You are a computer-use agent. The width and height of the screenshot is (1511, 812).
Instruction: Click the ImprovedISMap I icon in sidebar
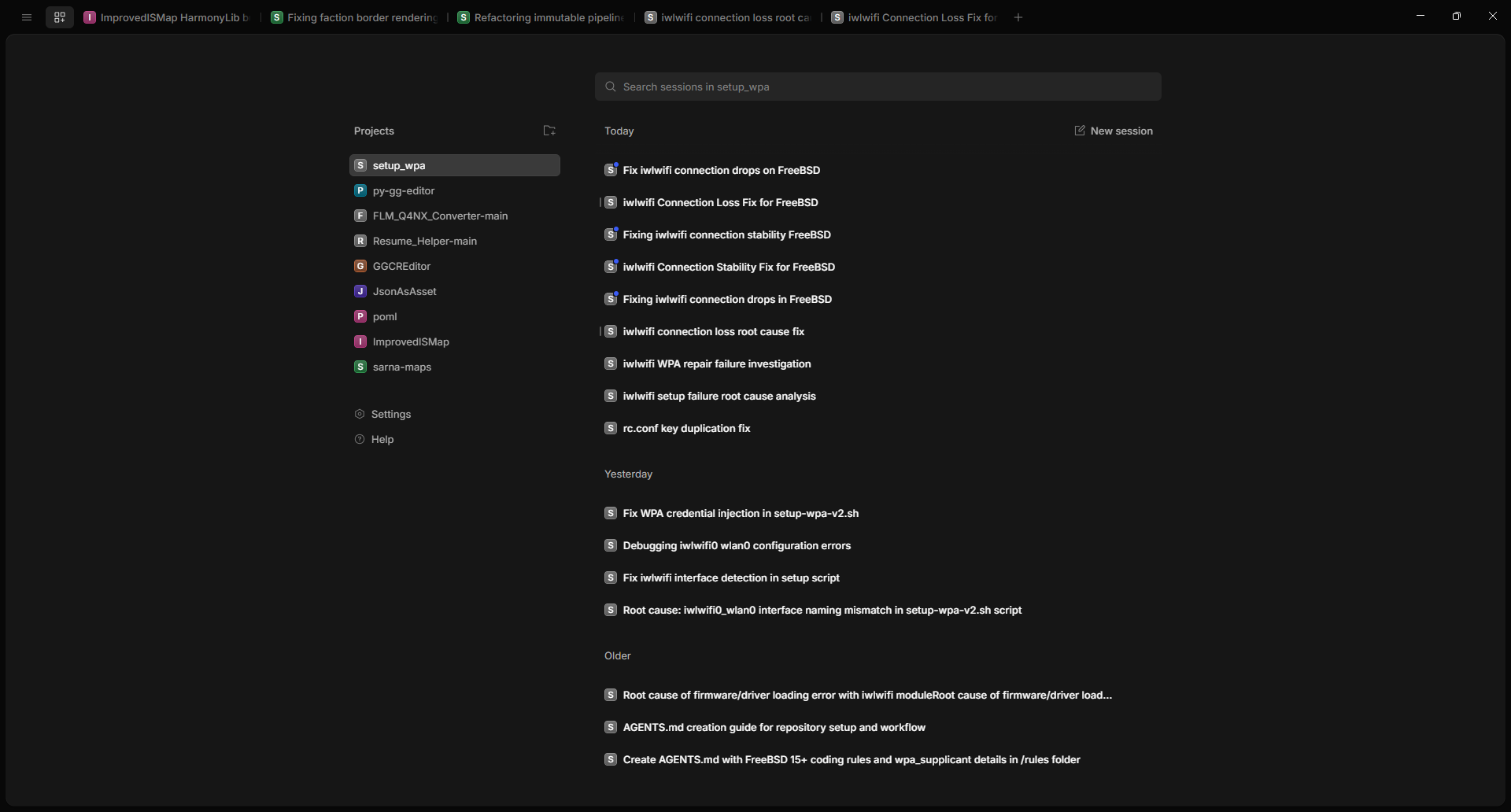(x=360, y=341)
